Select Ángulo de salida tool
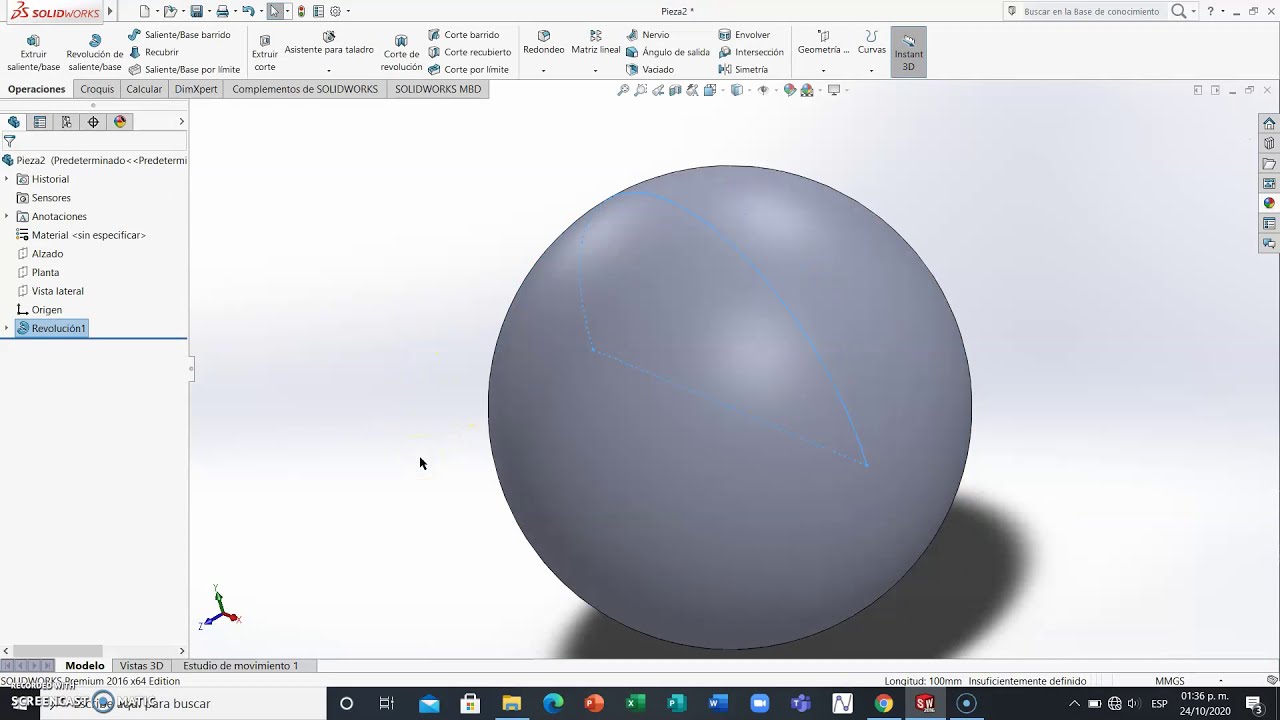 [x=667, y=52]
